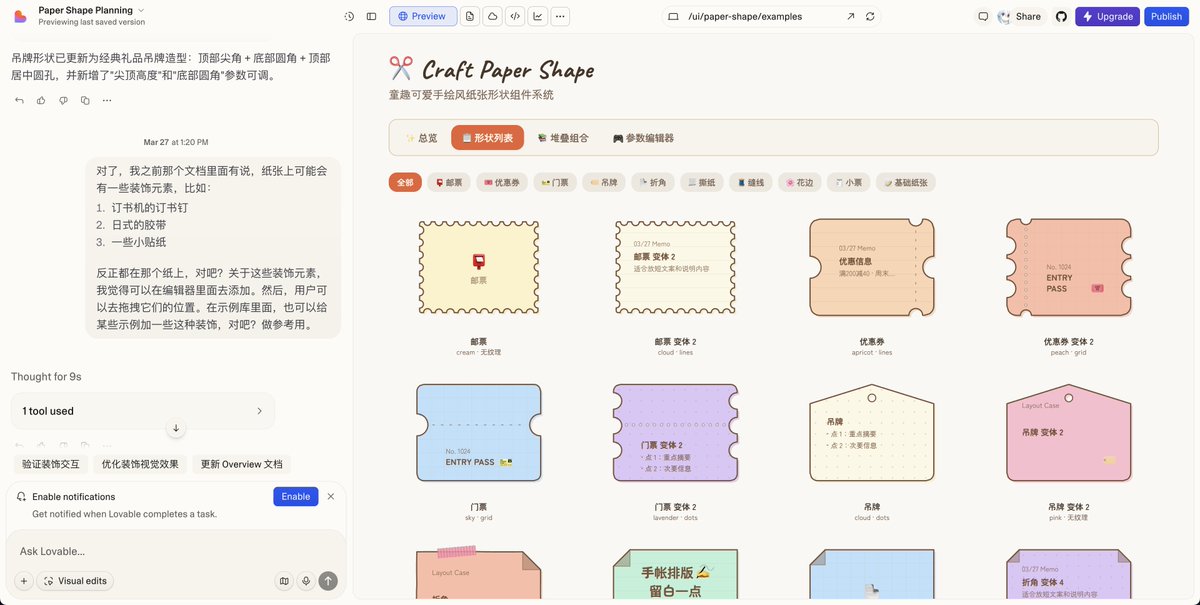The width and height of the screenshot is (1200, 605).
Task: Expand the Paper Shape Planning project dropdown
Action: point(141,10)
